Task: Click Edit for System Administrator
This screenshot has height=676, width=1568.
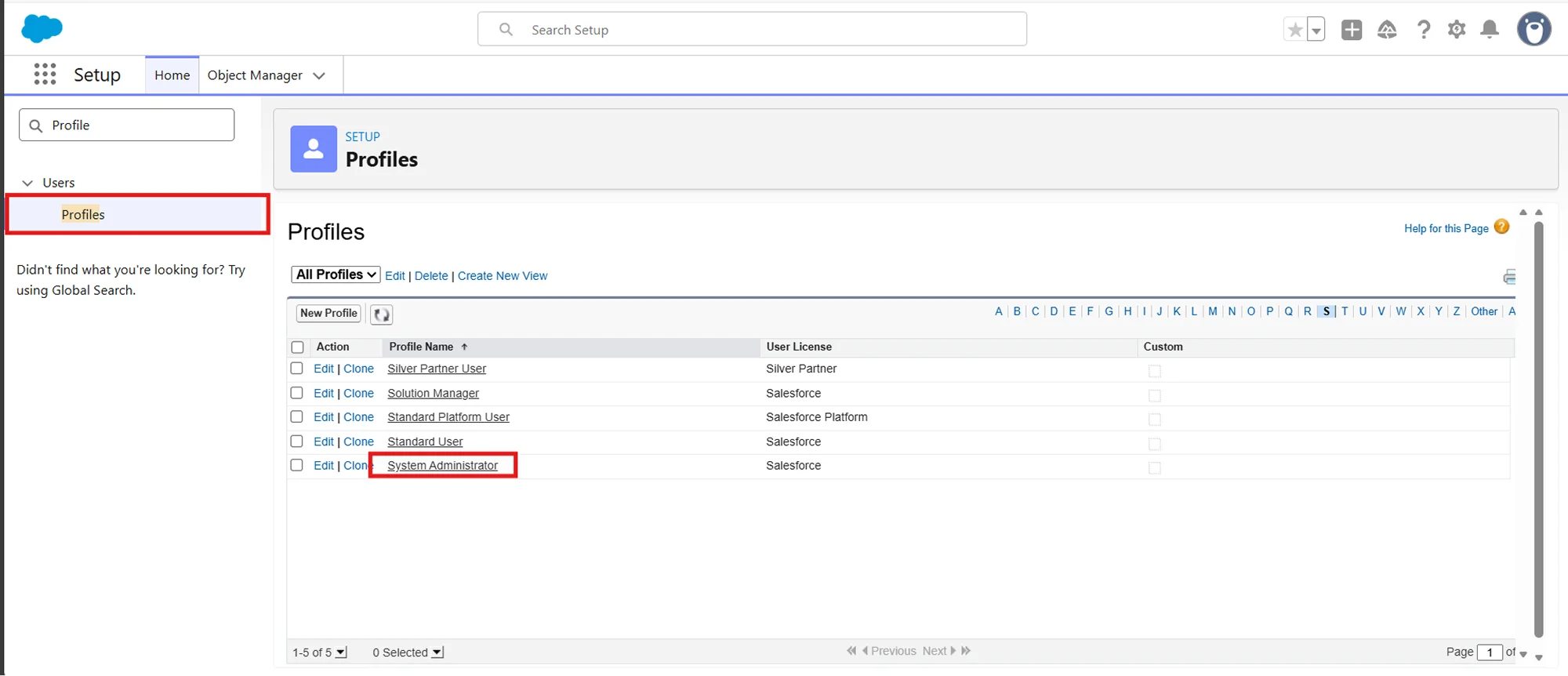Action: point(324,466)
